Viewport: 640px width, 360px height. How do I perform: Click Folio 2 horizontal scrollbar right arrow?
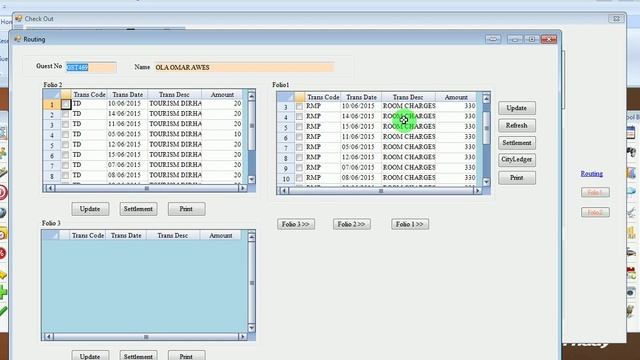[242, 188]
